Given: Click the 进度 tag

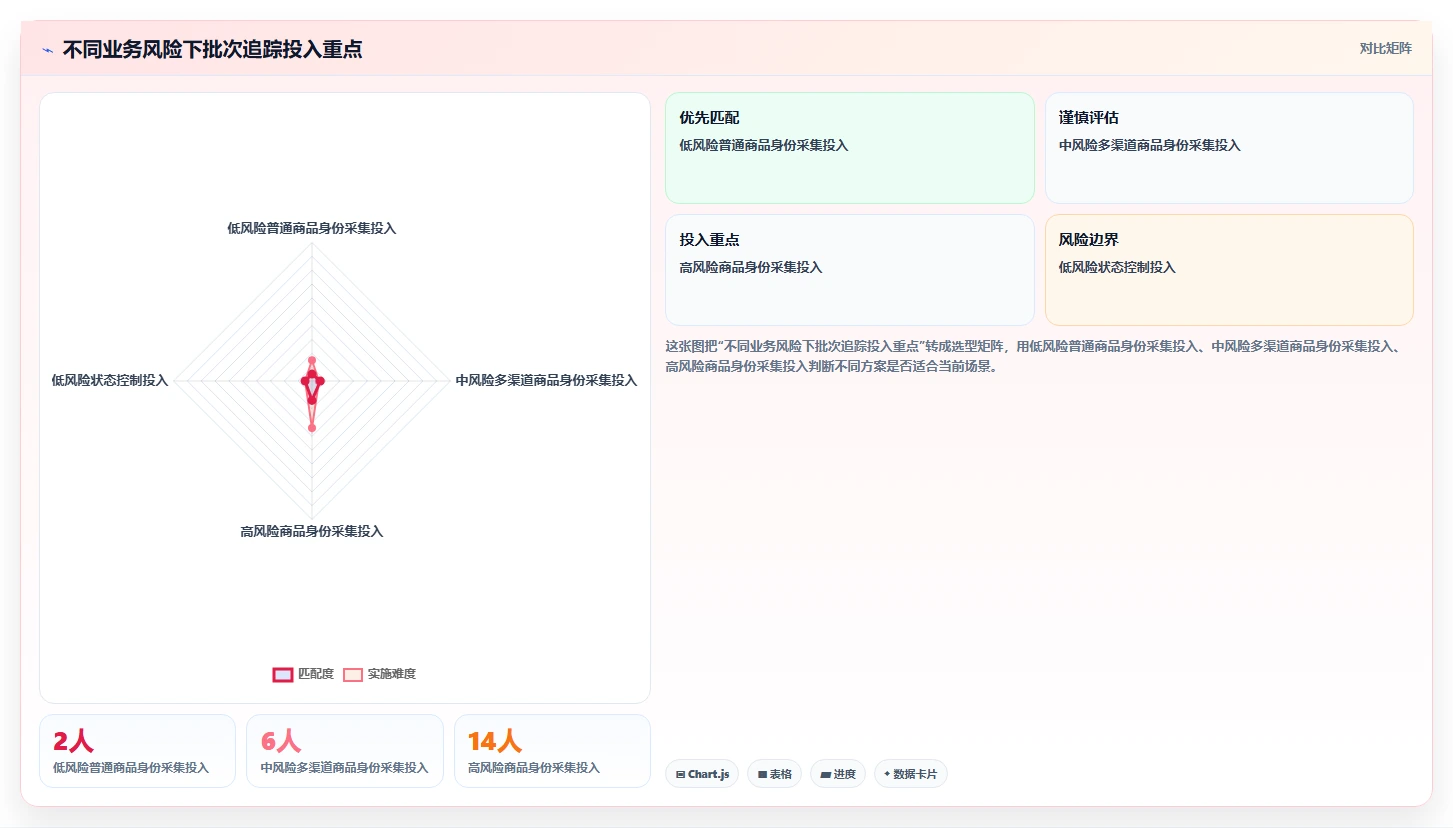Looking at the screenshot, I should (x=838, y=774).
